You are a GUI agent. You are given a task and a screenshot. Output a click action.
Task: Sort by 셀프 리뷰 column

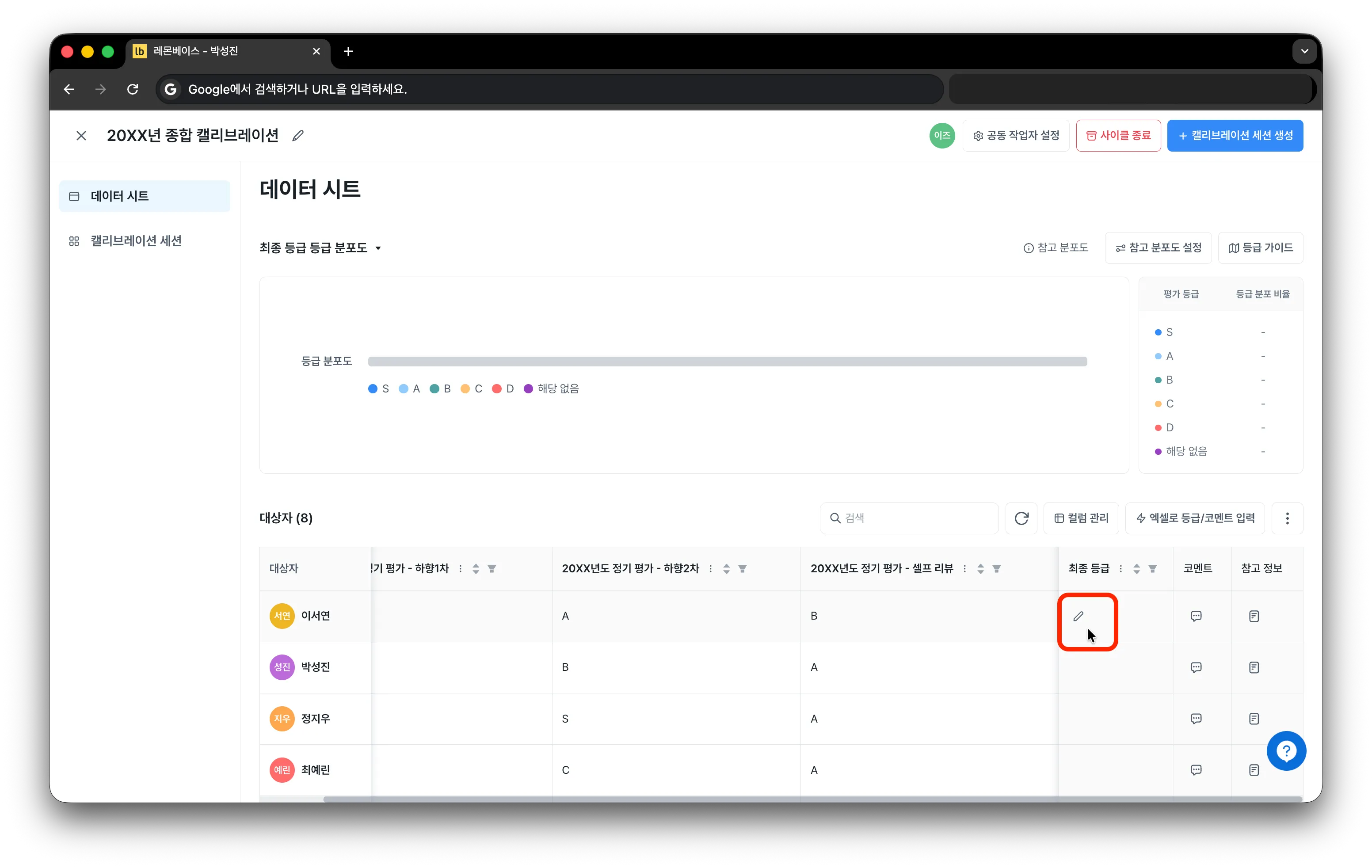[x=980, y=568]
